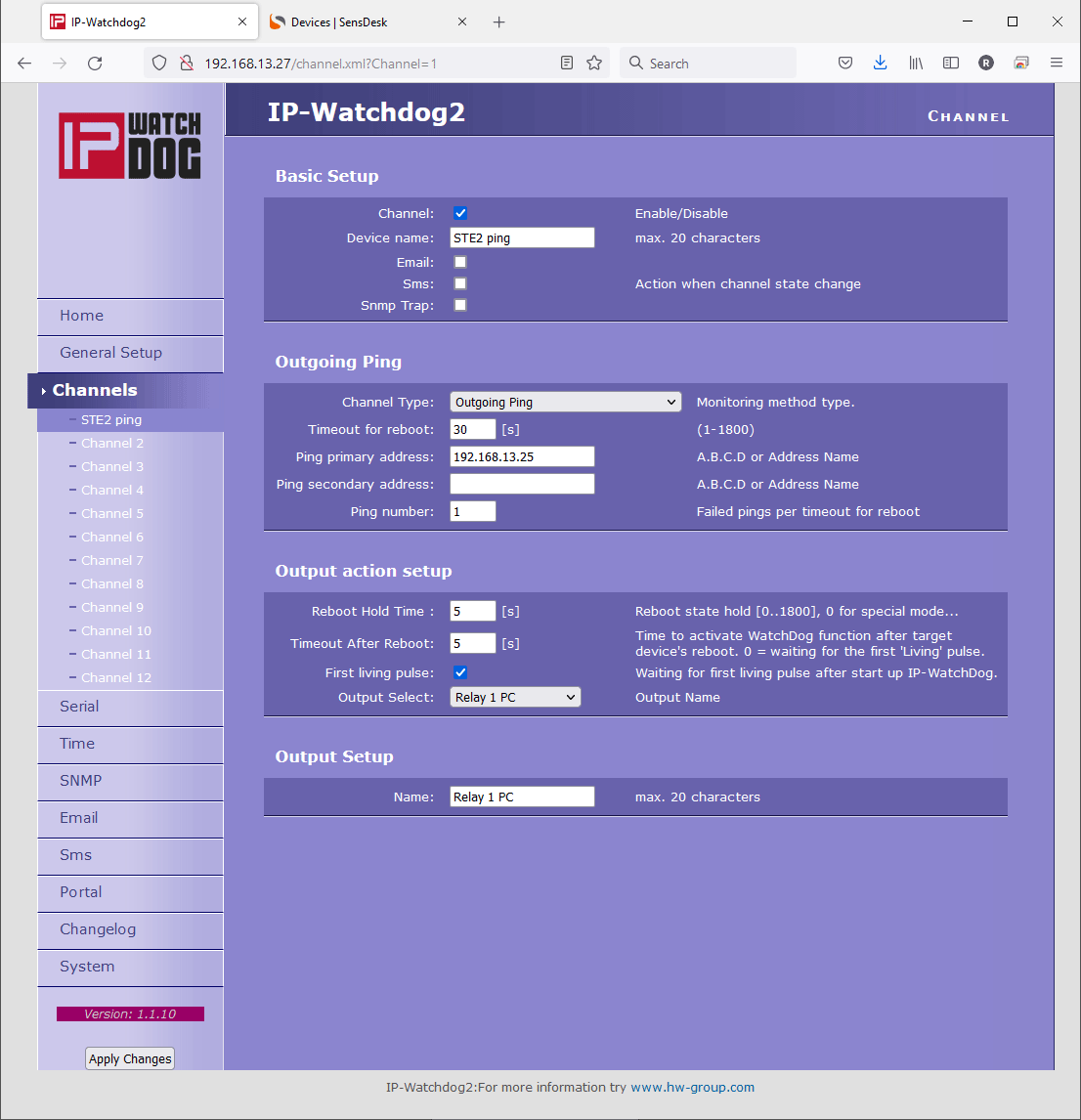Open the Serial settings page
Screen dimensions: 1081x1120
[131, 708]
